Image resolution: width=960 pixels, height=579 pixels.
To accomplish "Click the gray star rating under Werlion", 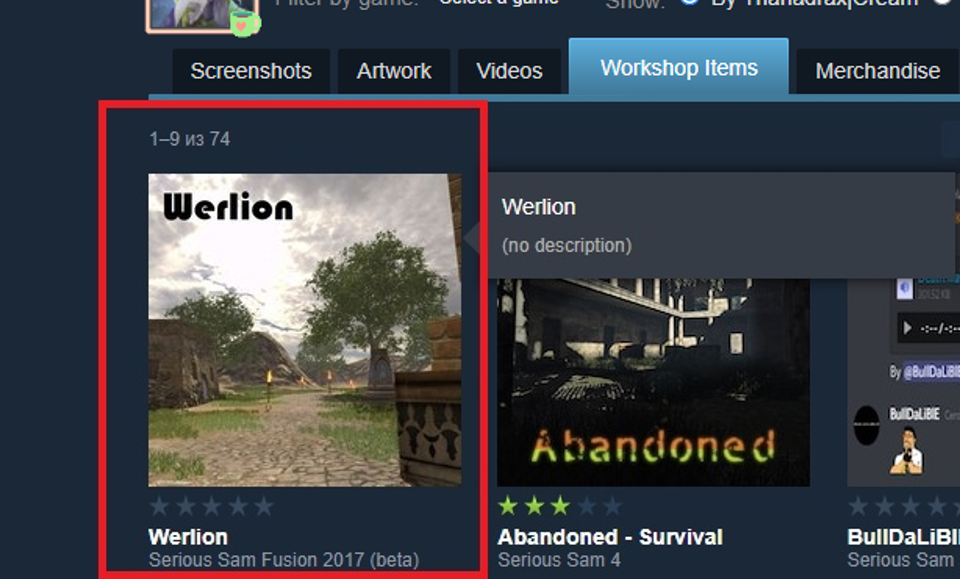I will point(212,506).
